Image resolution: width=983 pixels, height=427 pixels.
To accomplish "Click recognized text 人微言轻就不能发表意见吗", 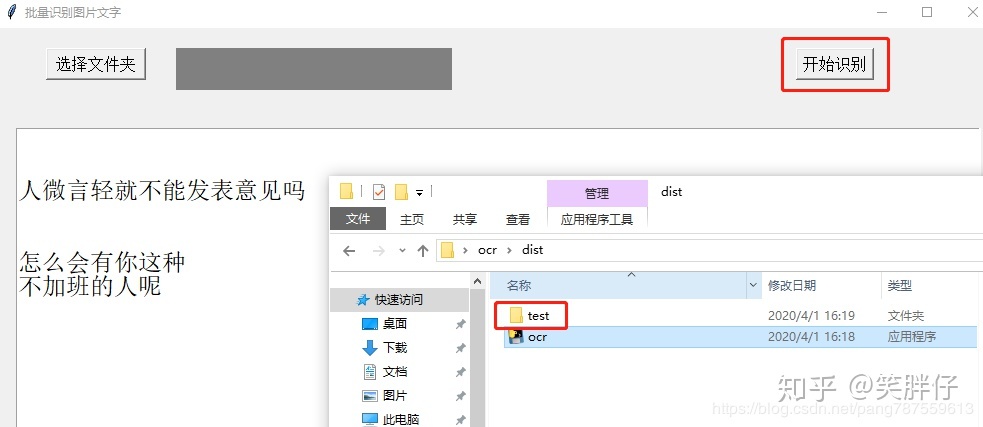I will 162,190.
